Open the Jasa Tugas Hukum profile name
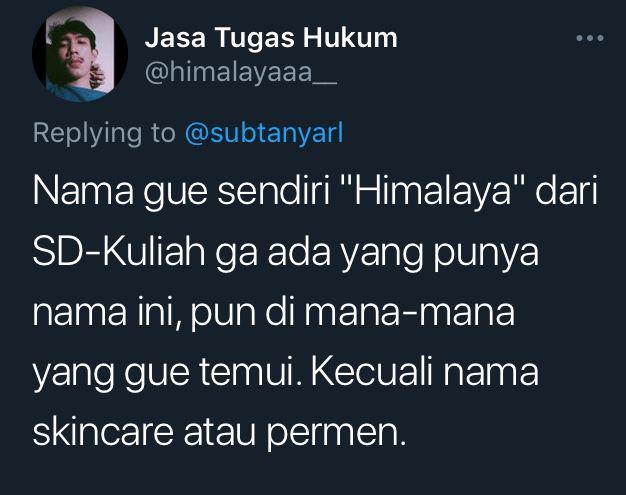 (271, 39)
